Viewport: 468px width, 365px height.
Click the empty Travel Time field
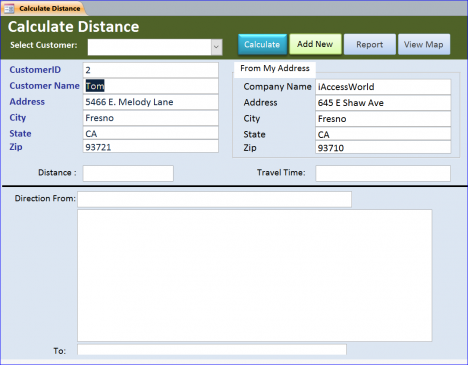point(383,173)
